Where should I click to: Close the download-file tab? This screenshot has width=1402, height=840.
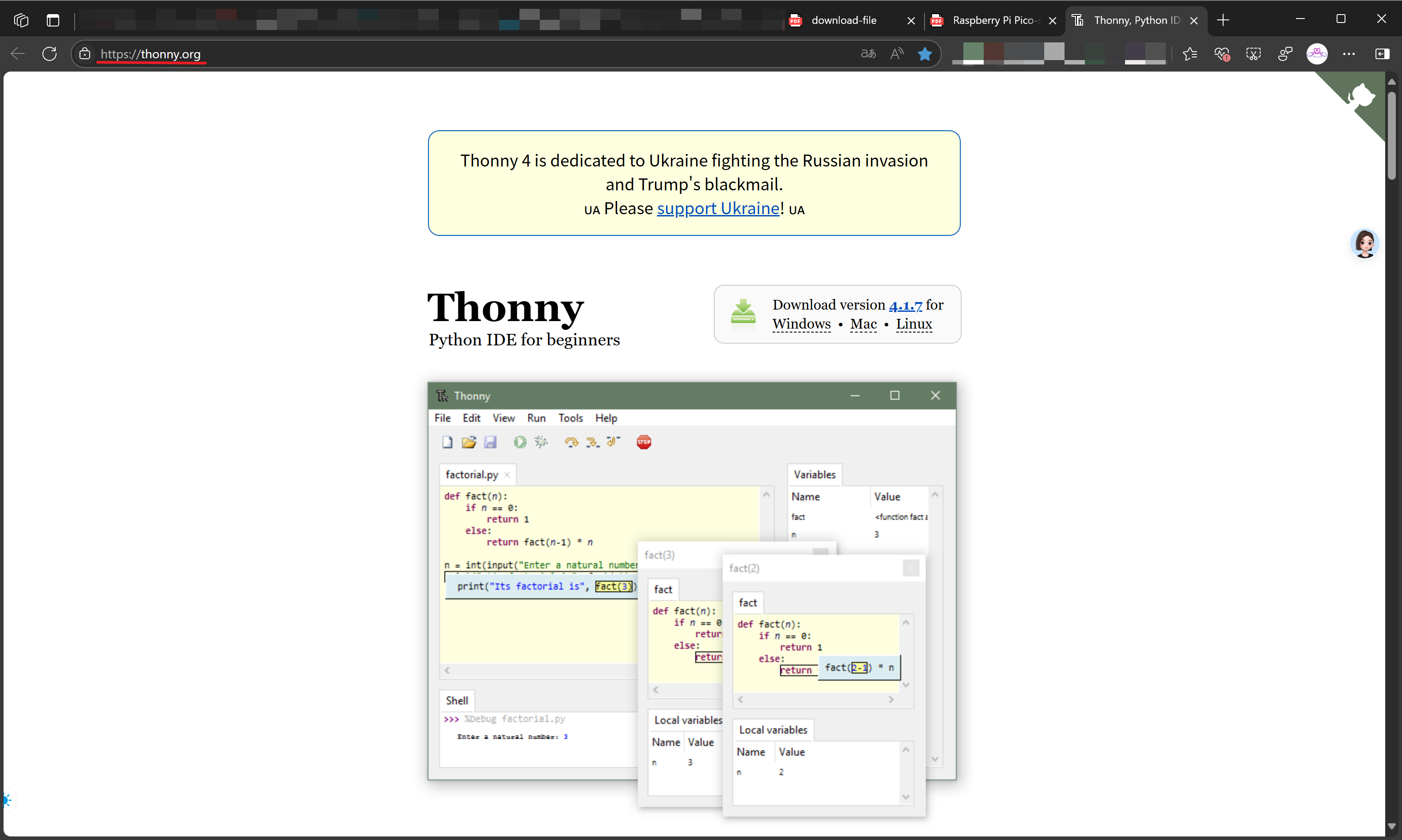pyautogui.click(x=911, y=20)
